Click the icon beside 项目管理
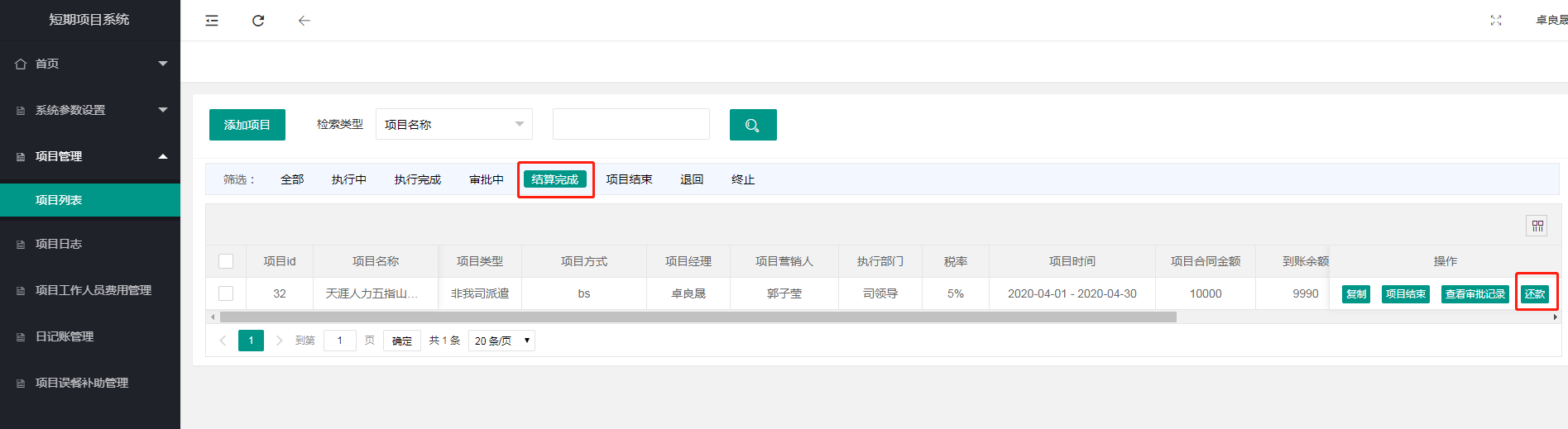Viewport: 1568px width, 429px height. point(21,157)
